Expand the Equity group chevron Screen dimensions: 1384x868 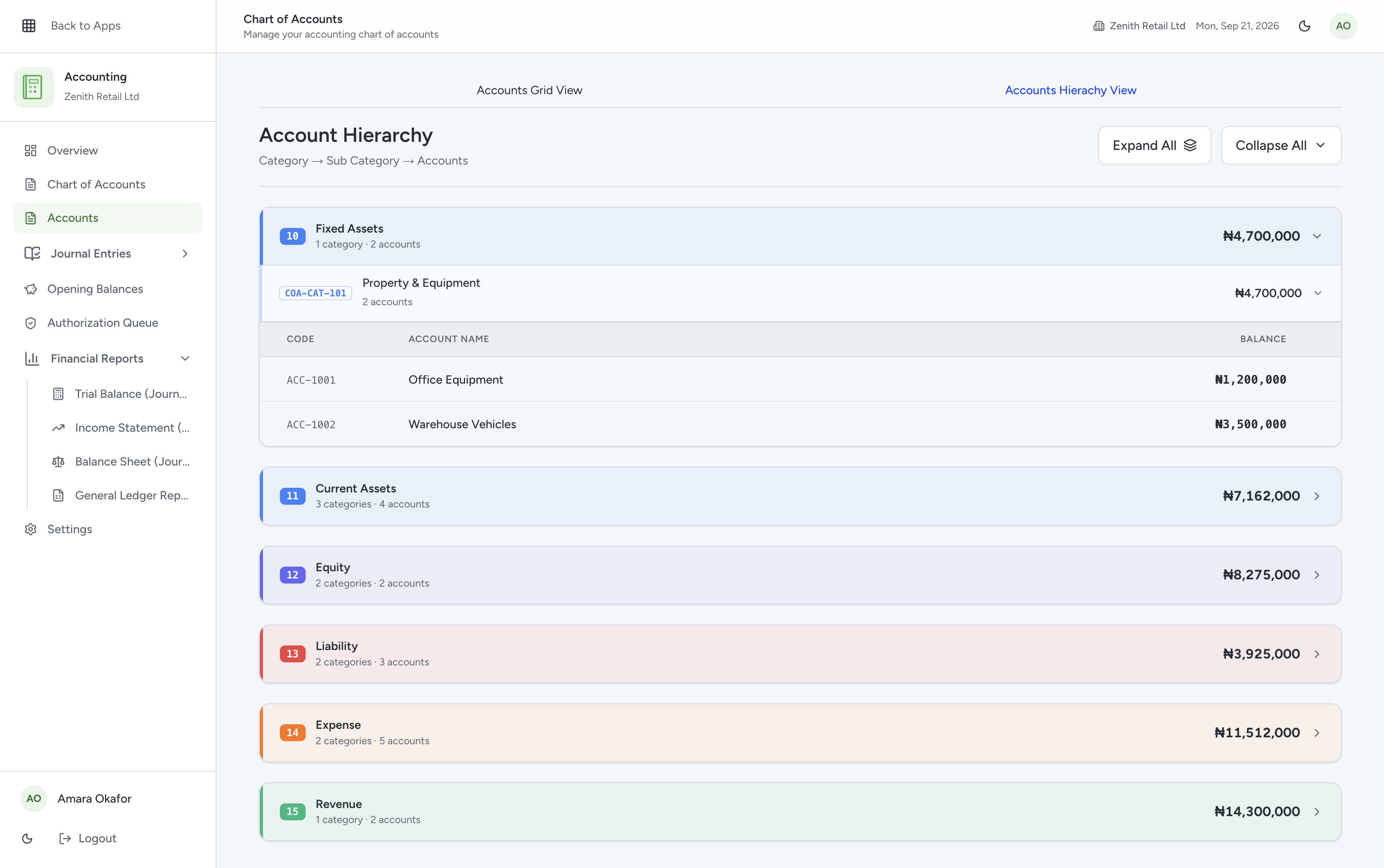click(x=1317, y=575)
